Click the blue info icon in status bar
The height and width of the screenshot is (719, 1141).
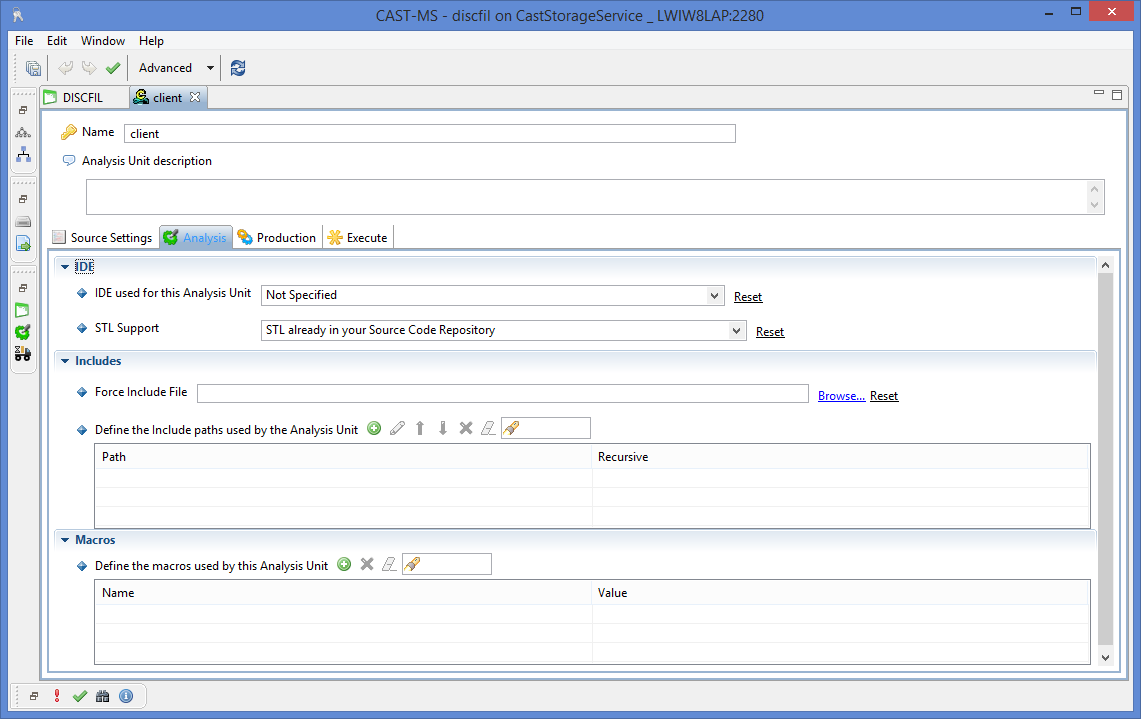pyautogui.click(x=126, y=696)
